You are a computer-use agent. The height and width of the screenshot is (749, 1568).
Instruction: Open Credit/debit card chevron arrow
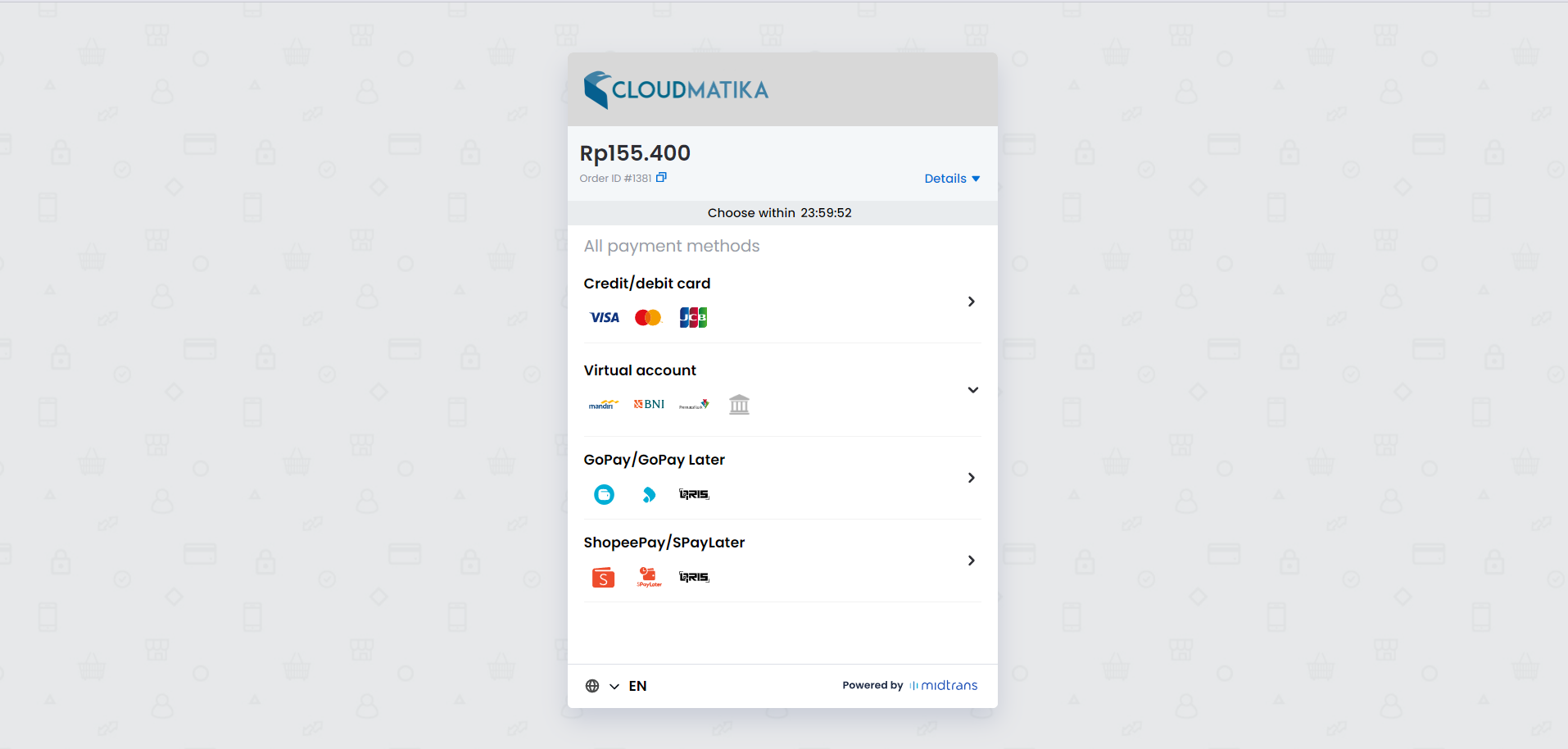pos(972,302)
